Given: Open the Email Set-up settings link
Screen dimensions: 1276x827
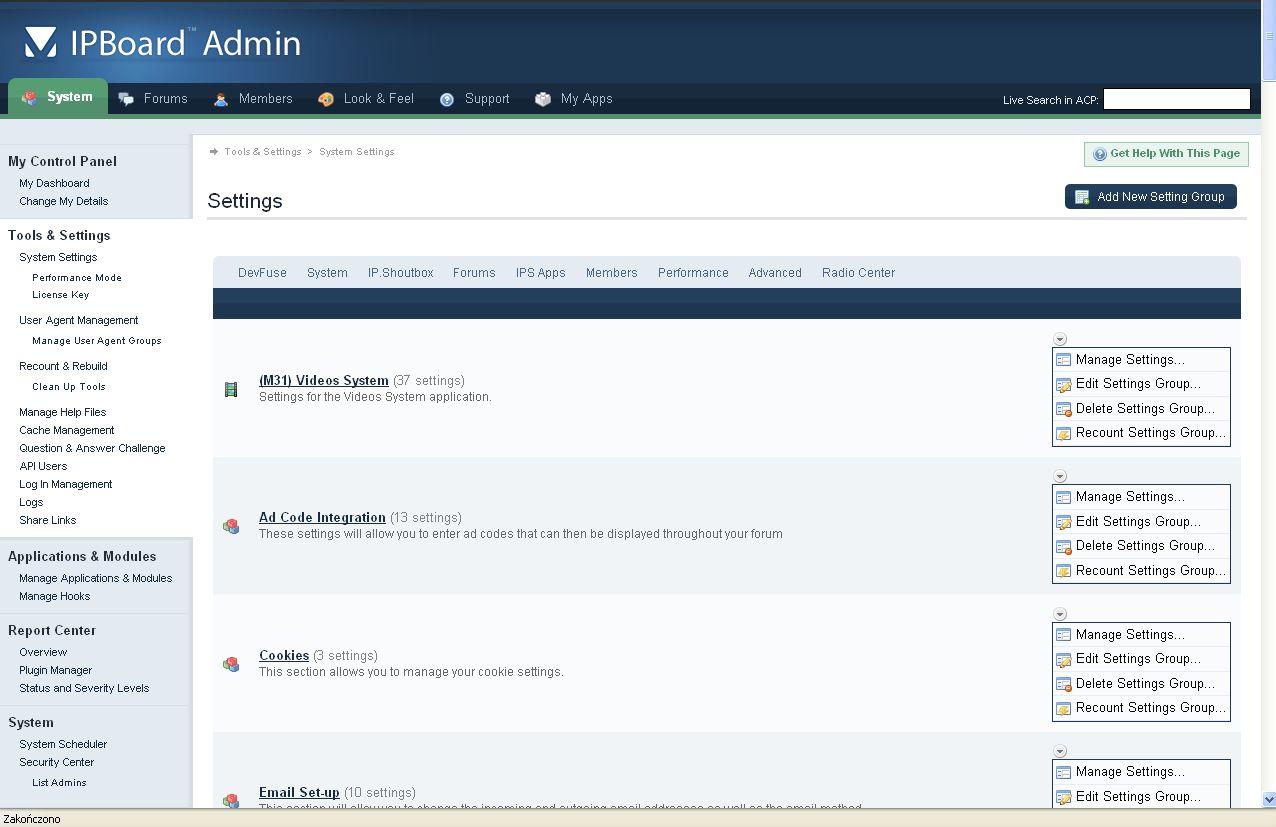Looking at the screenshot, I should coord(299,793).
